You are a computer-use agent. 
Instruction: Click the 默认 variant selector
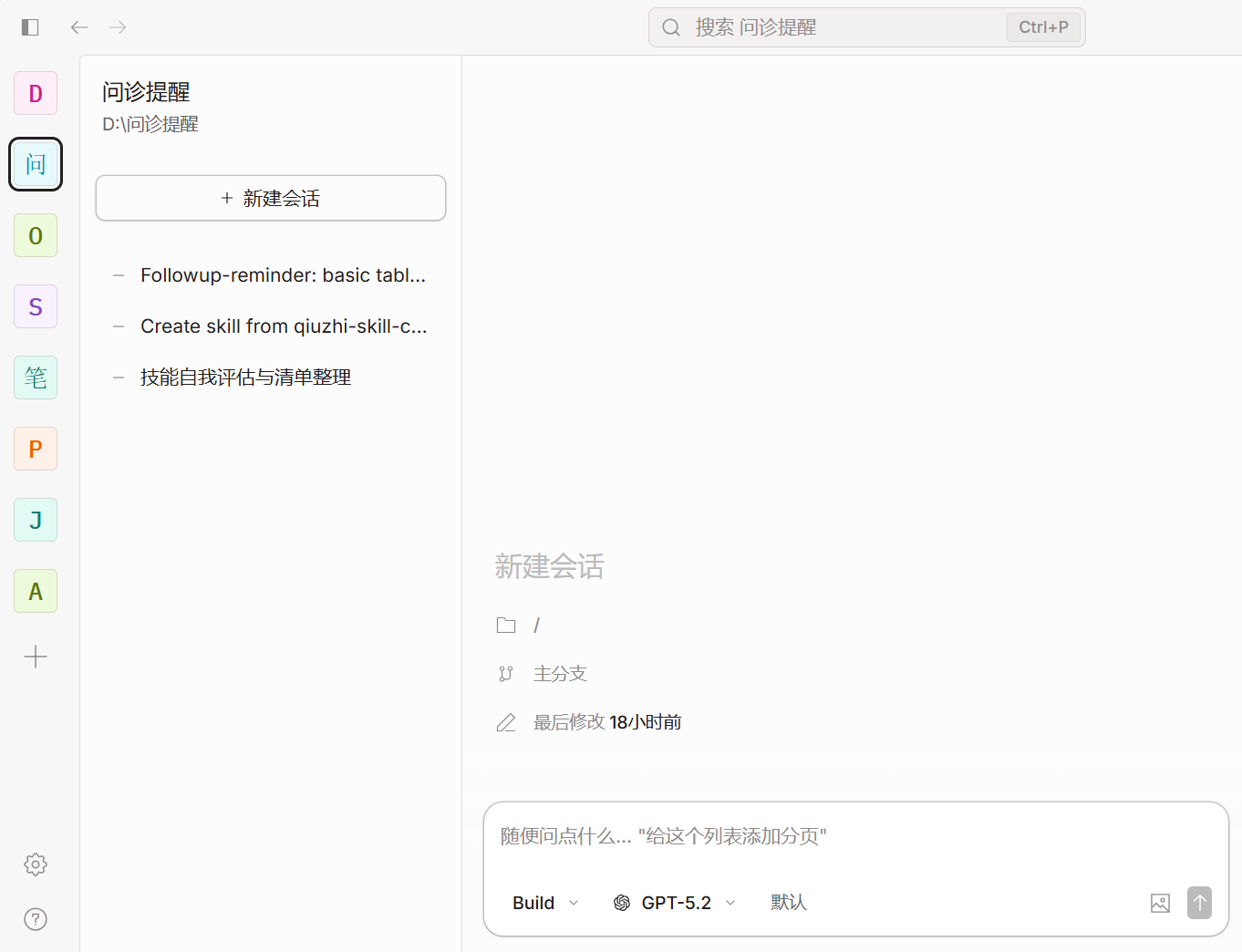(x=788, y=903)
